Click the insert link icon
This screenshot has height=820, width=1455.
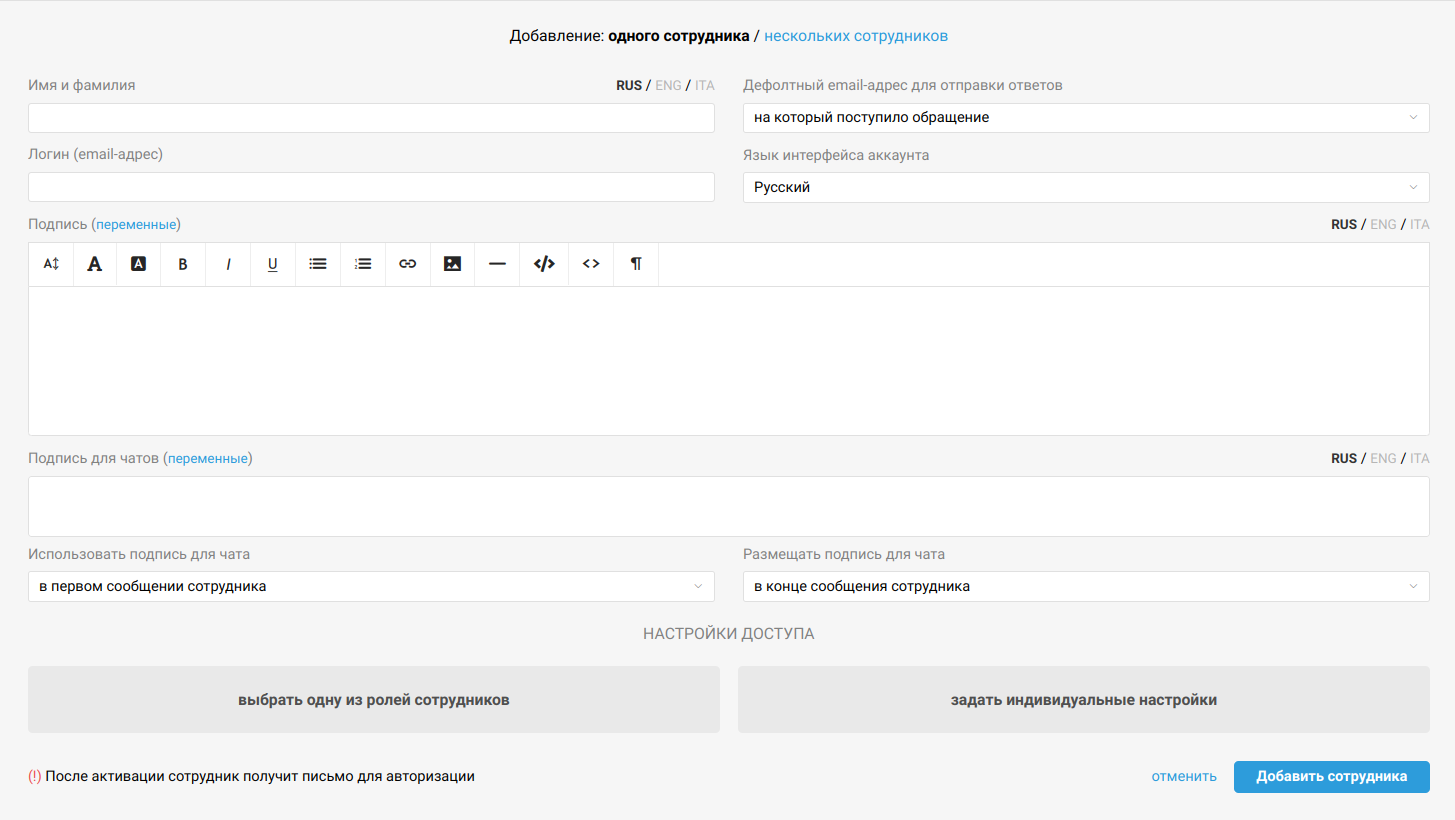point(407,264)
